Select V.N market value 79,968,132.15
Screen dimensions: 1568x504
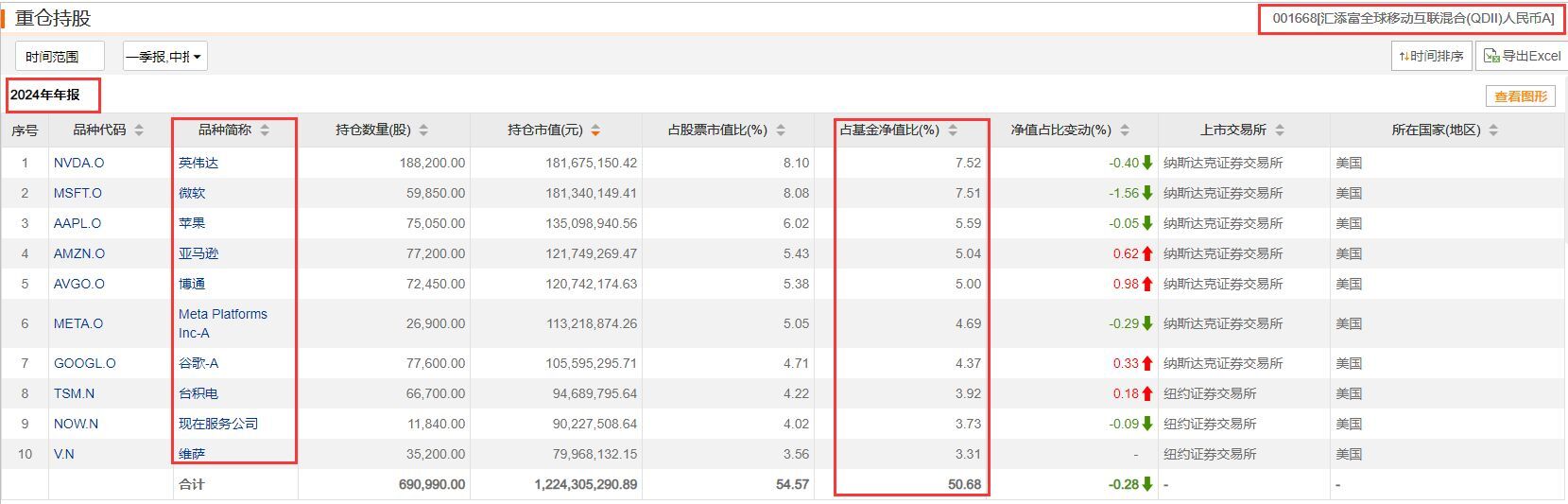[x=594, y=454]
